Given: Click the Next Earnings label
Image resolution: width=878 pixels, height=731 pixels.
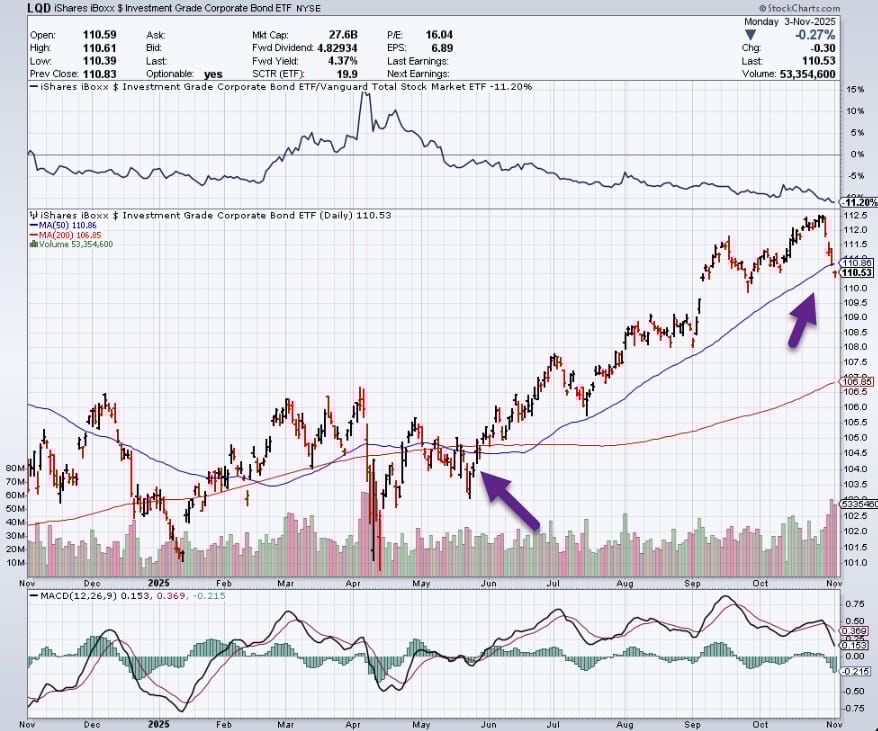Looking at the screenshot, I should click(418, 74).
